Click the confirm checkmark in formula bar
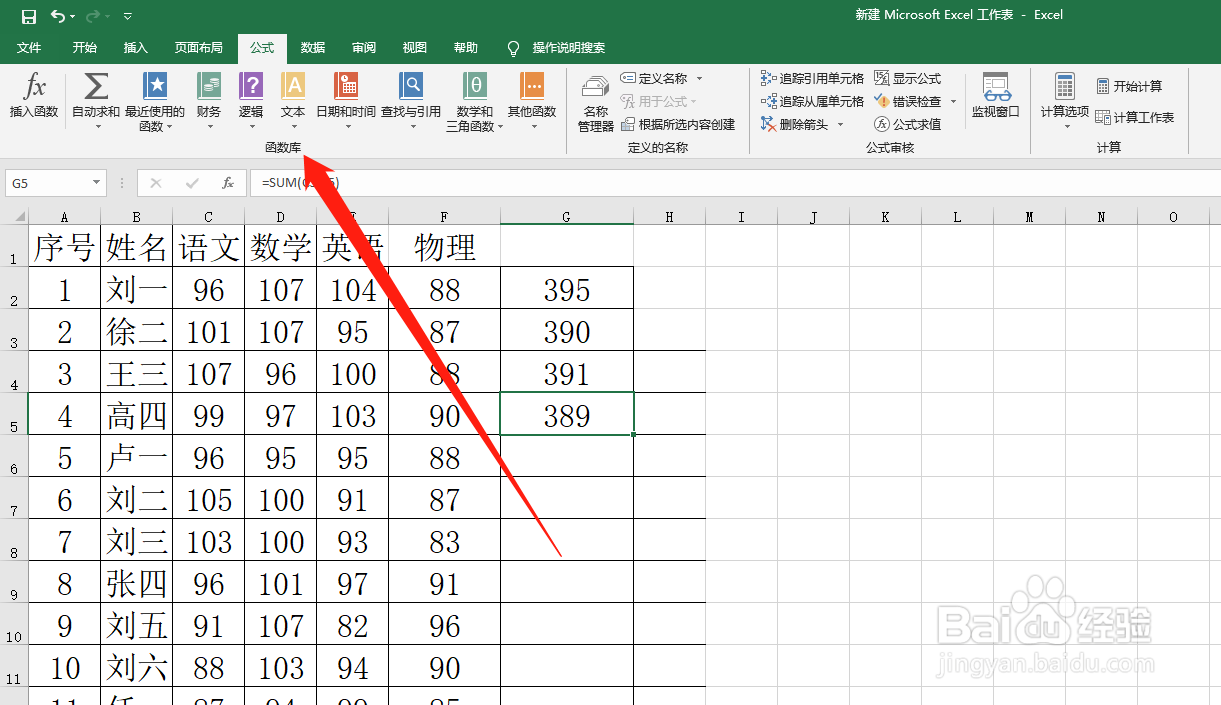The image size is (1221, 705). 192,183
